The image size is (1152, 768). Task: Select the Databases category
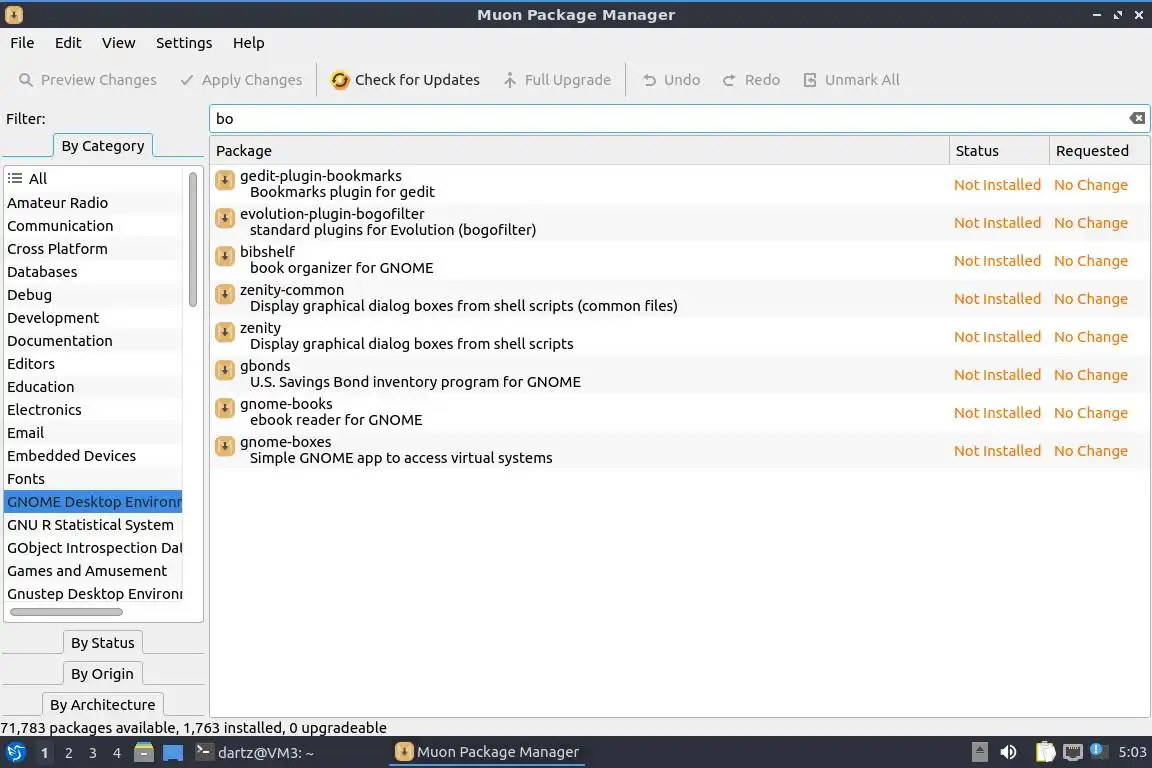[93, 272]
